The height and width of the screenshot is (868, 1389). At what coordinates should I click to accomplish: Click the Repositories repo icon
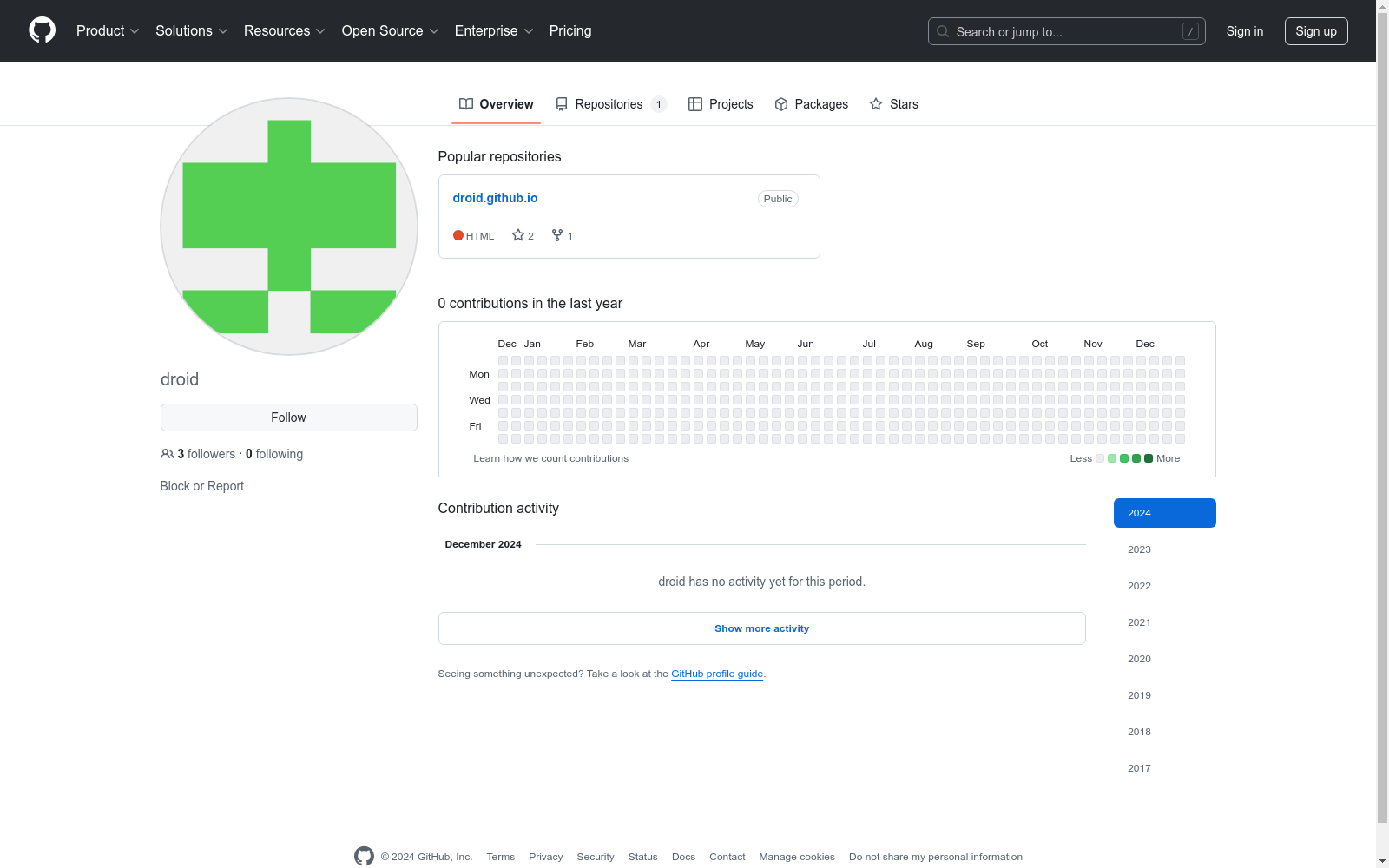[x=562, y=104]
